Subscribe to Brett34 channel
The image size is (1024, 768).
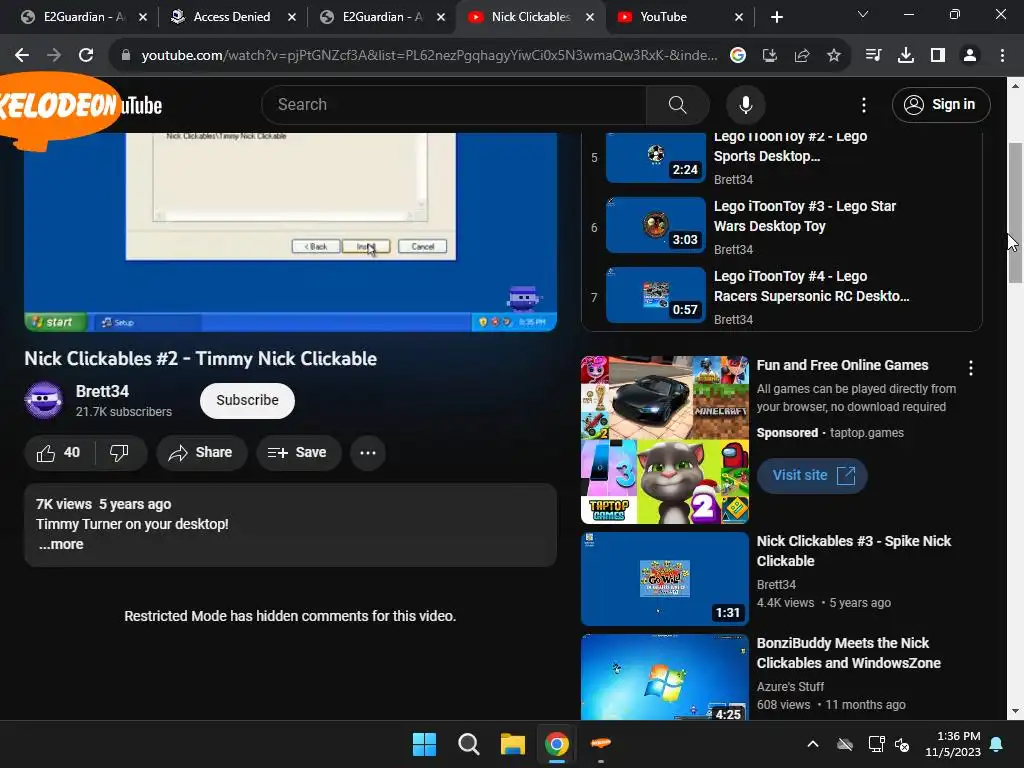(248, 400)
